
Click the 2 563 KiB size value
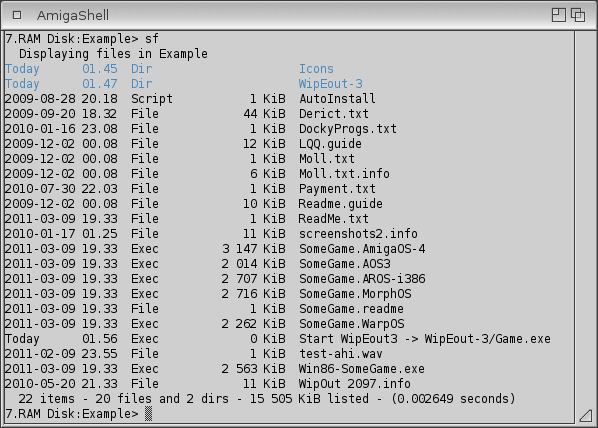pos(254,369)
